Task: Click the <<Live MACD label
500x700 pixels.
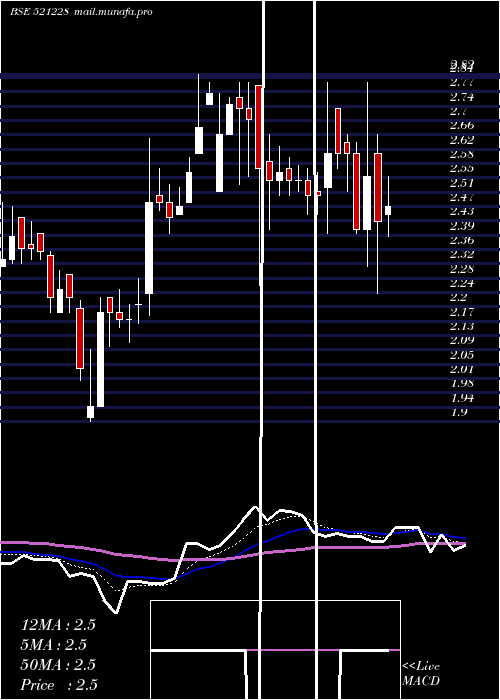Action: pos(421,674)
